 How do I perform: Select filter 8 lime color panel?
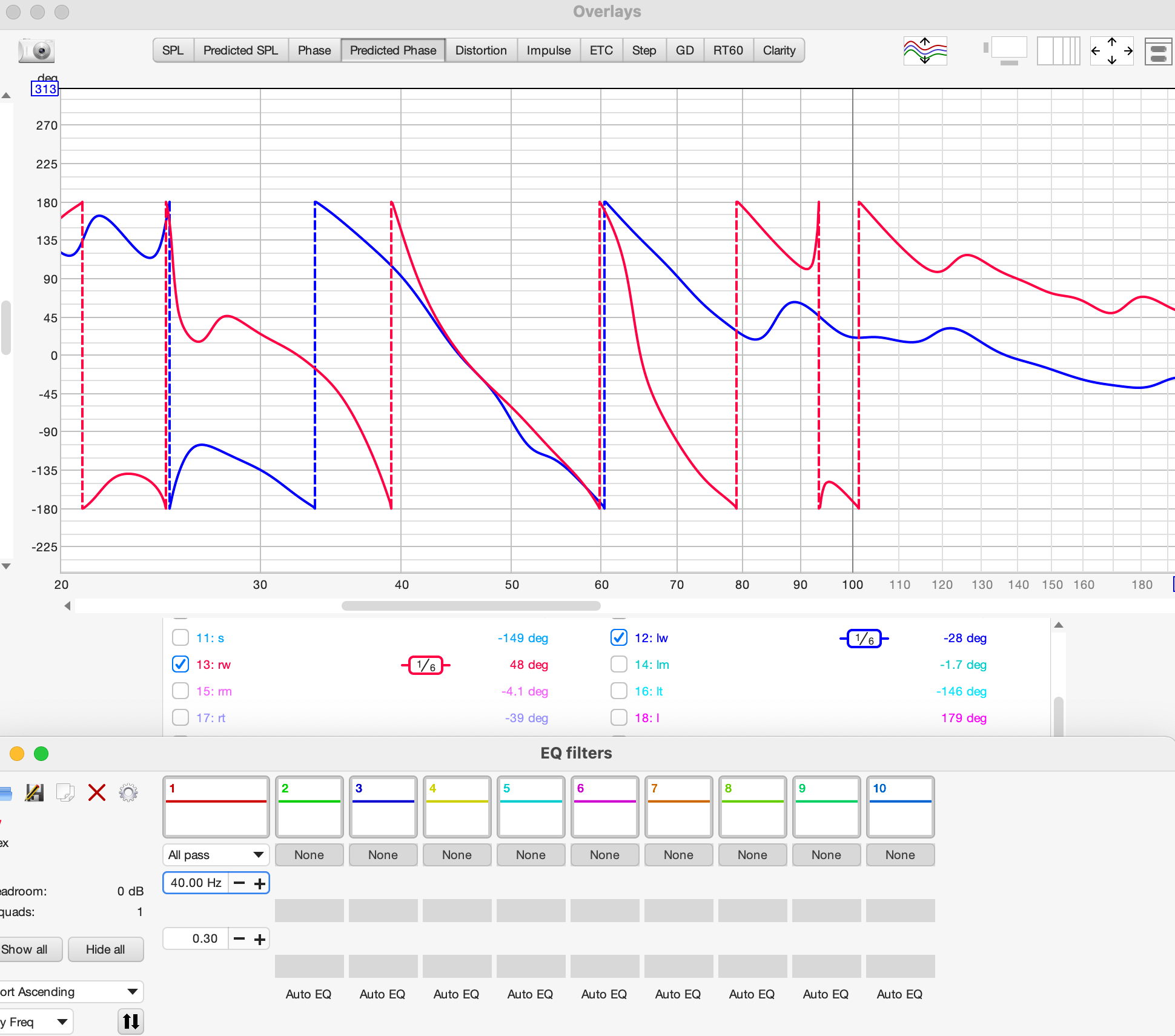click(x=753, y=807)
